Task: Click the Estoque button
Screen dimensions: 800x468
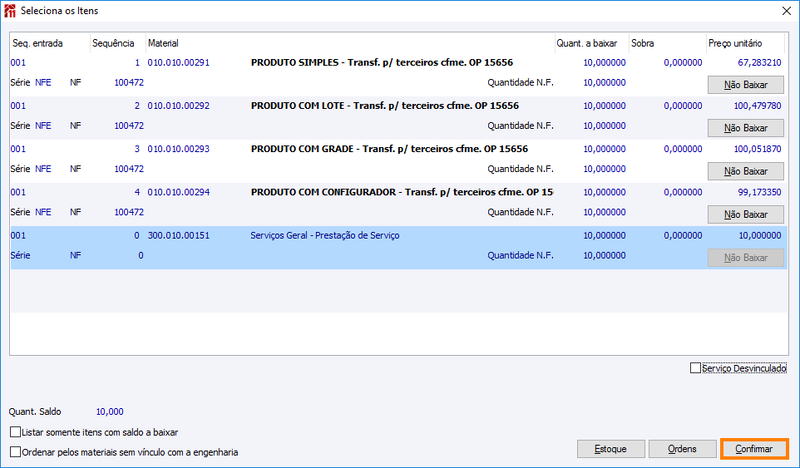Action: 611,449
